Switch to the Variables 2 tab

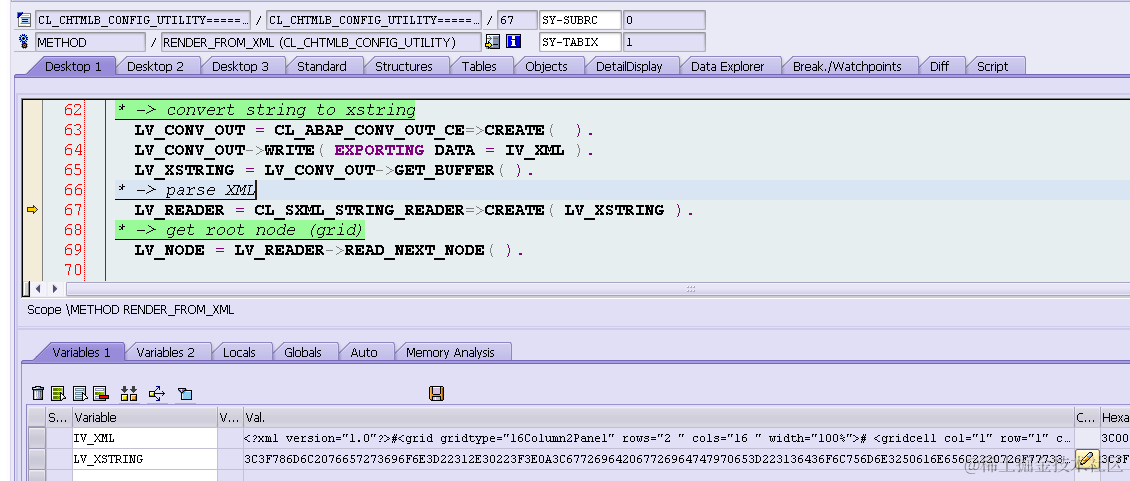point(165,352)
